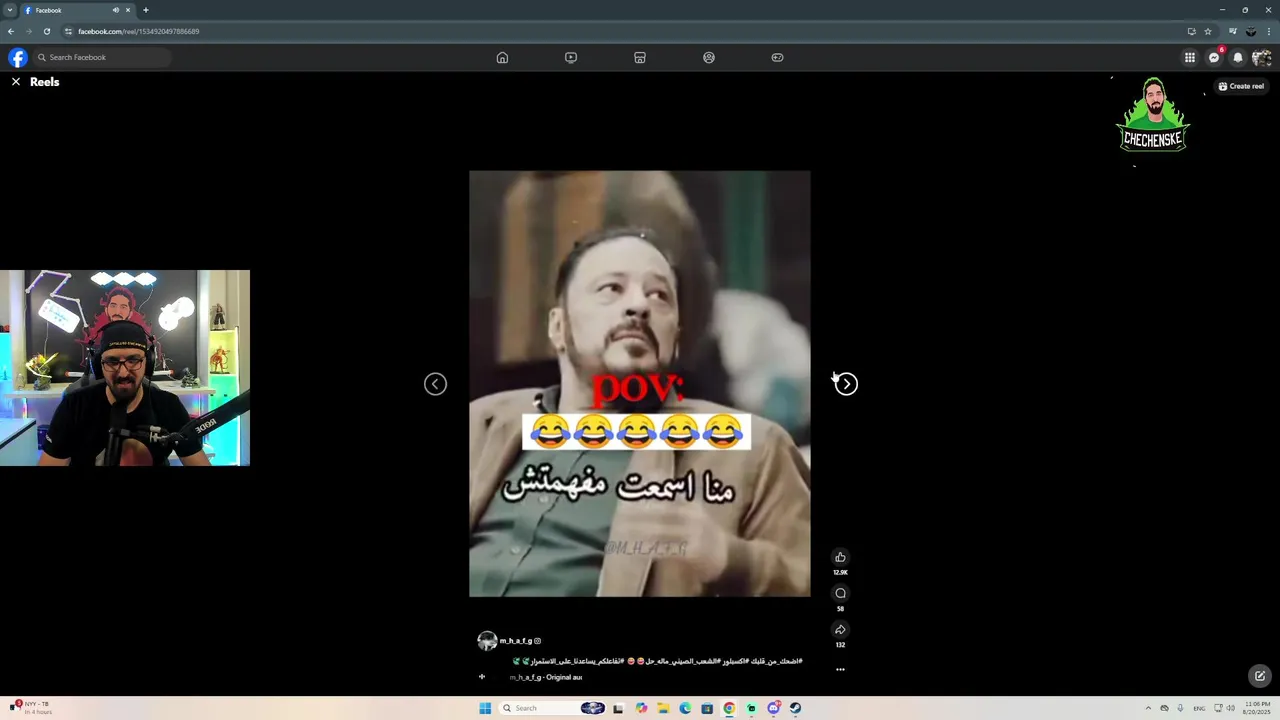1280x720 pixels.
Task: Open the Windows Start menu
Action: coord(485,708)
